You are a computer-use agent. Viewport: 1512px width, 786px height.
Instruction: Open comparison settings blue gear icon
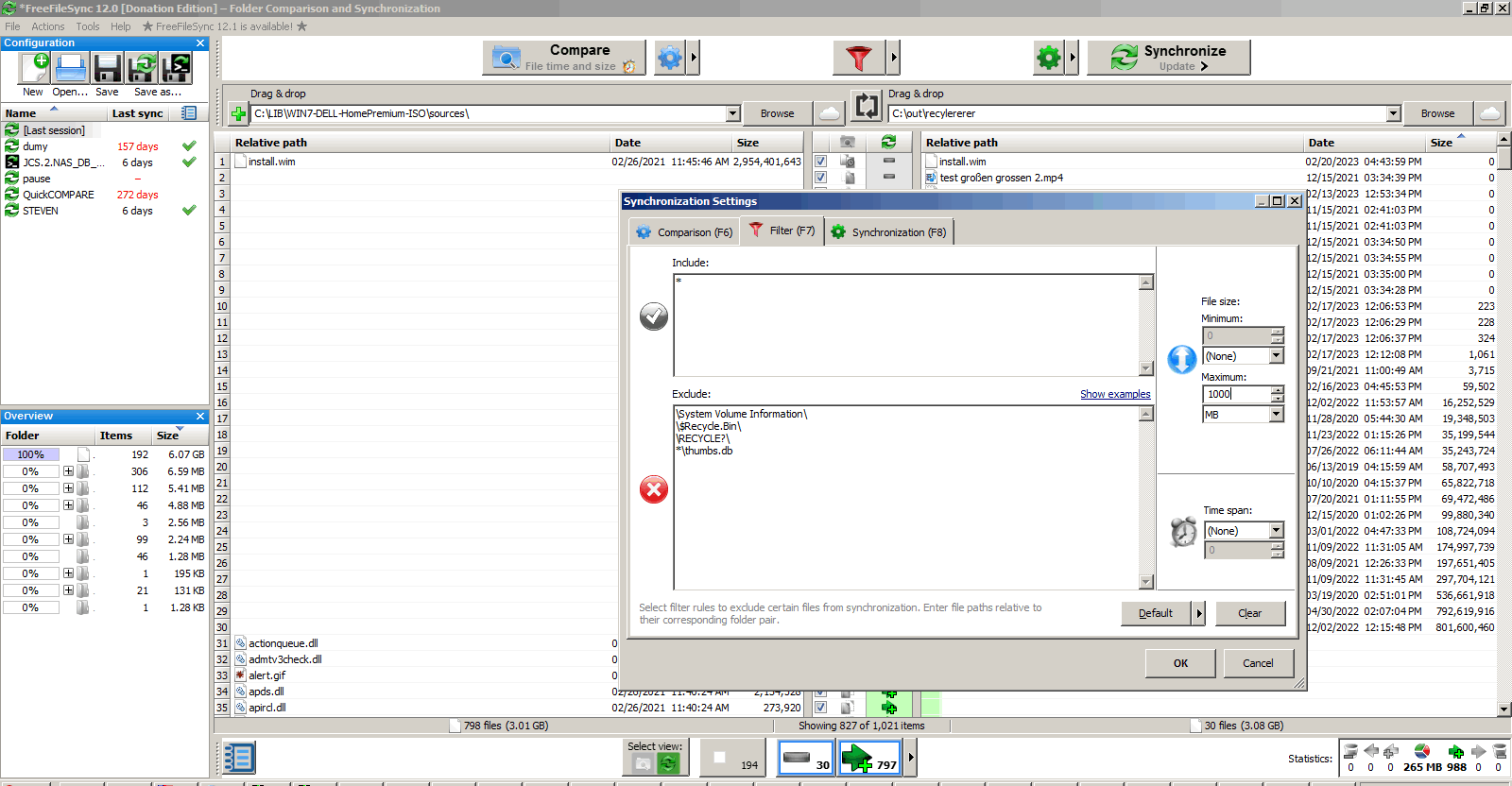(x=669, y=58)
